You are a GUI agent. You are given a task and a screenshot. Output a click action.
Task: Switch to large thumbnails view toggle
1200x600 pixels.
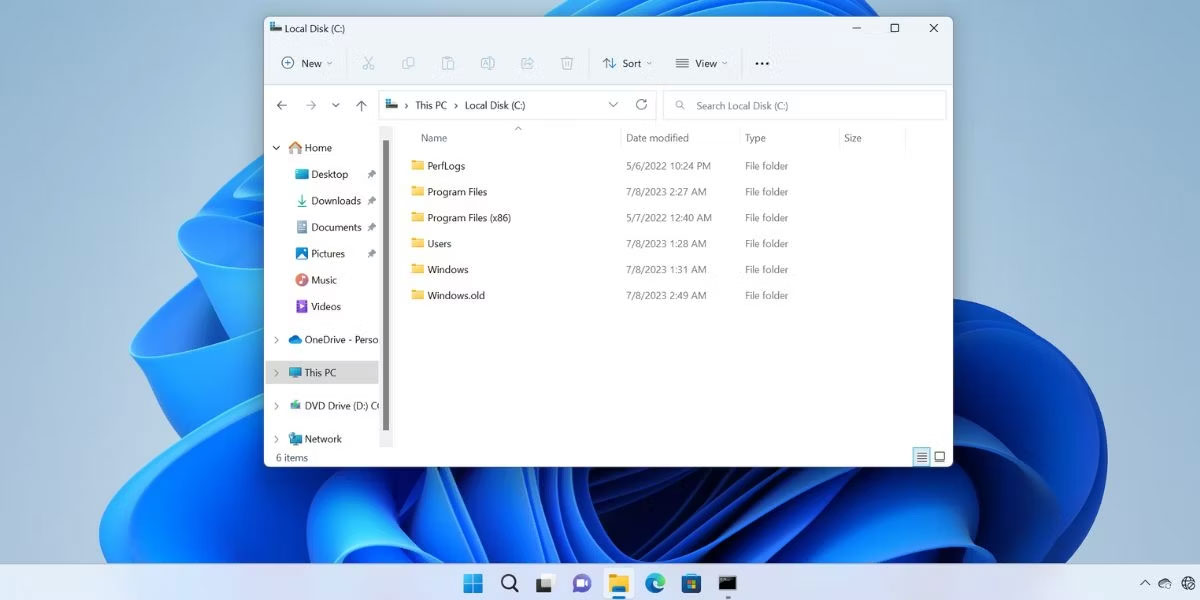[939, 457]
